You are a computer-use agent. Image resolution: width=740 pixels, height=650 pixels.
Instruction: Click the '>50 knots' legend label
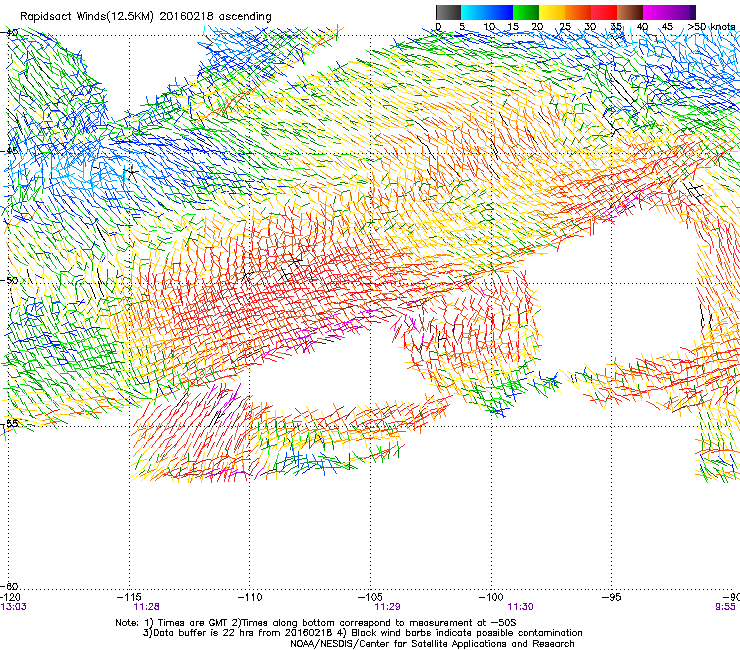(x=711, y=26)
